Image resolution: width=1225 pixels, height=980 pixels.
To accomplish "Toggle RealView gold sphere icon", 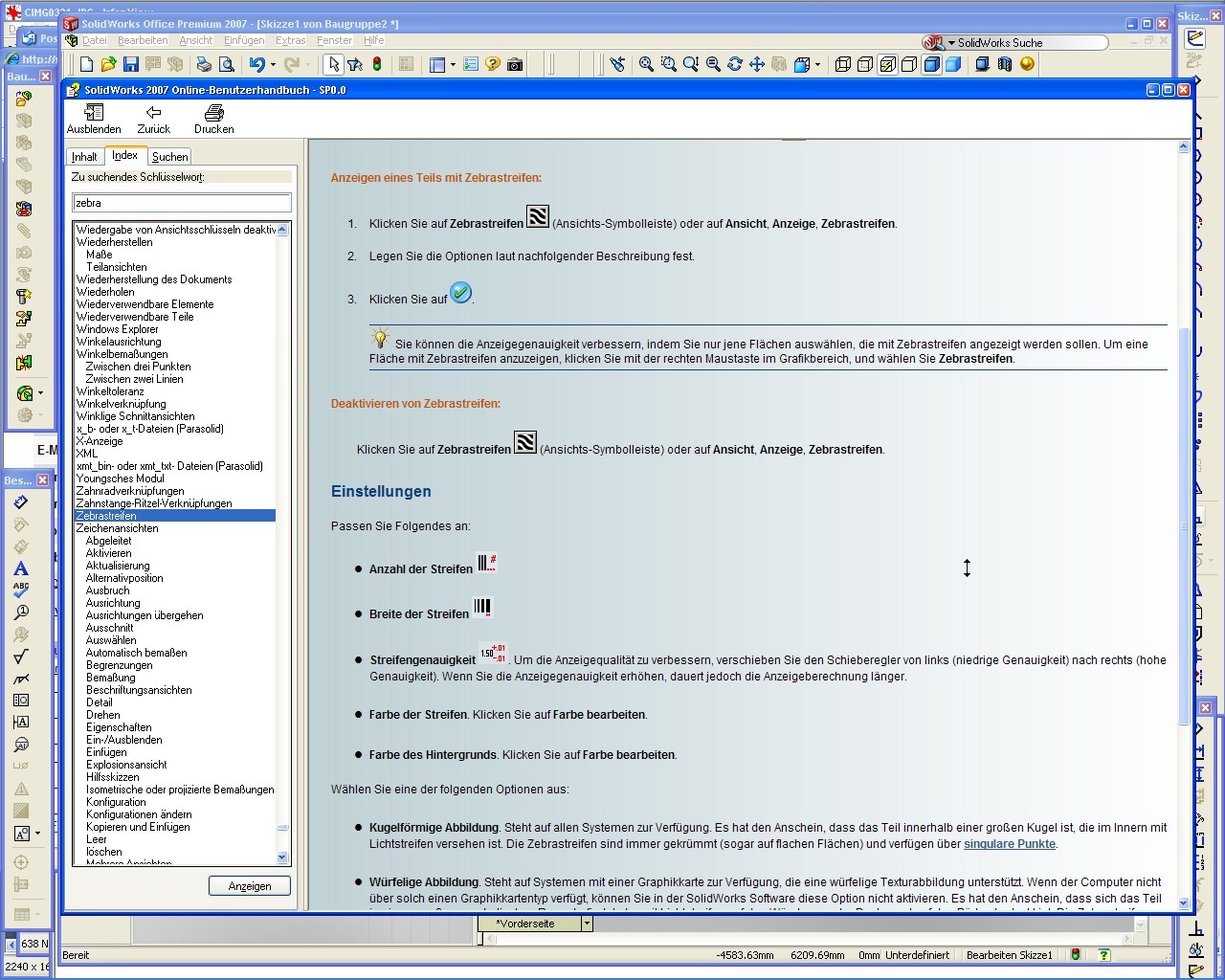I will pyautogui.click(x=1027, y=64).
